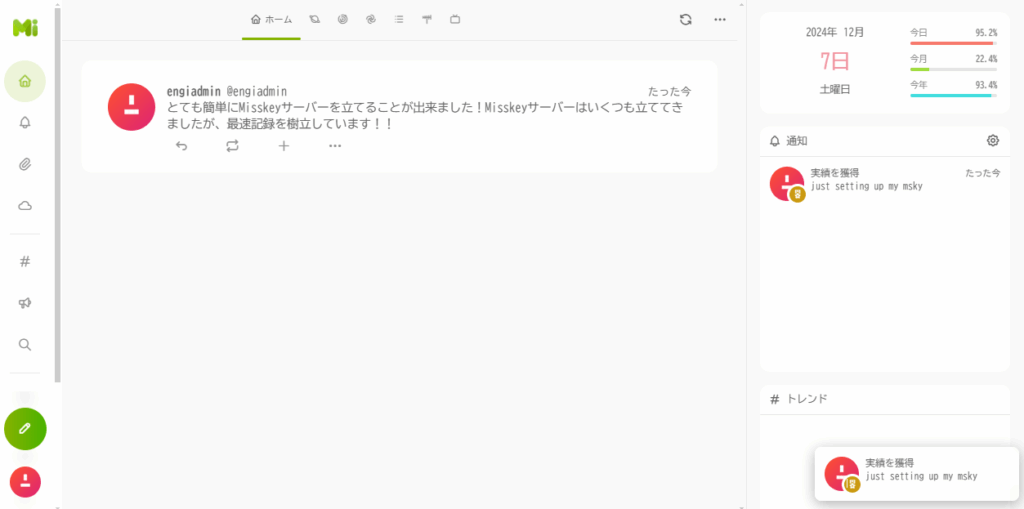1024x509 pixels.
Task: Open account menu via sidebar avatar
Action: pyautogui.click(x=25, y=482)
